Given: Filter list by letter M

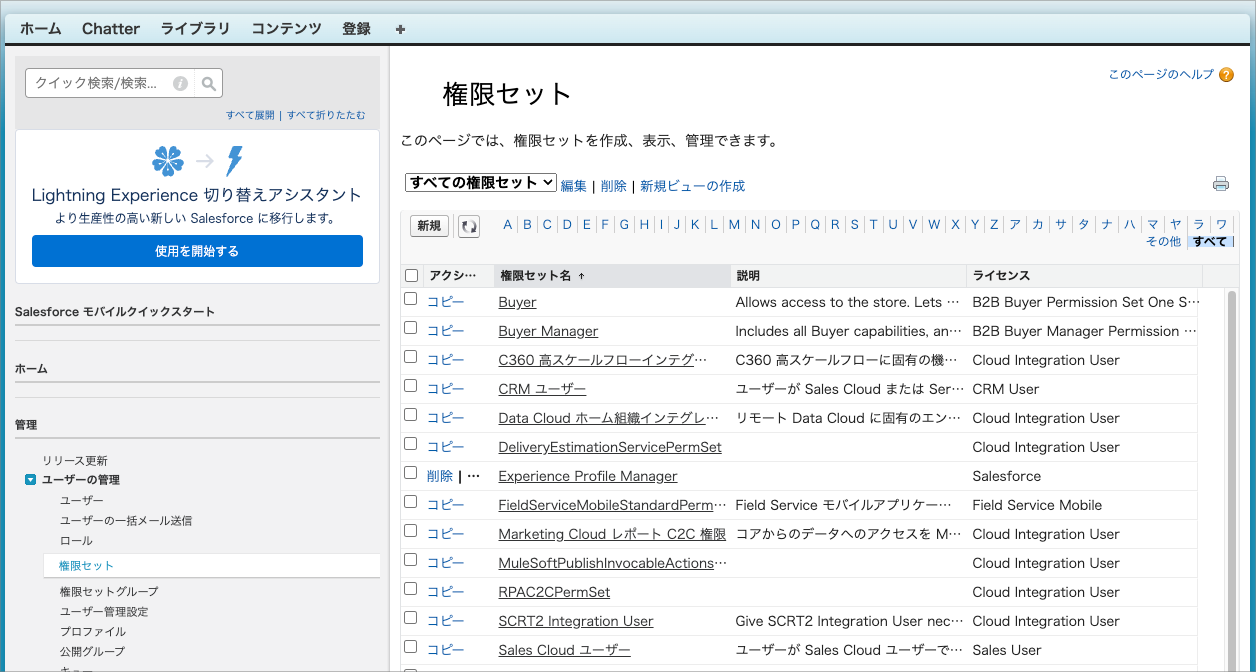Looking at the screenshot, I should click(x=734, y=224).
